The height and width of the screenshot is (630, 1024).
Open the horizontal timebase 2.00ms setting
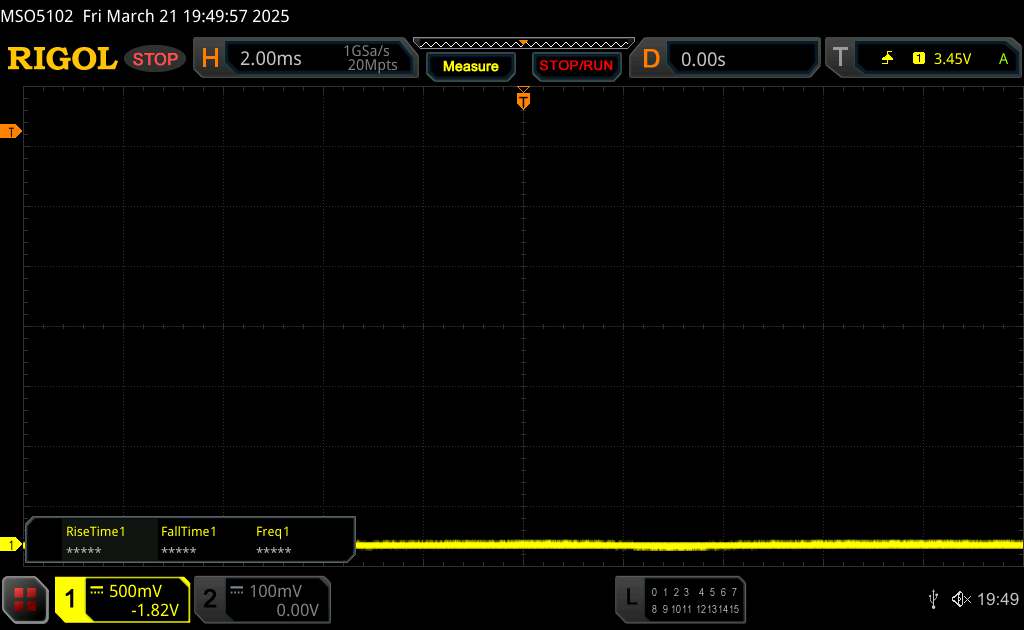click(305, 58)
